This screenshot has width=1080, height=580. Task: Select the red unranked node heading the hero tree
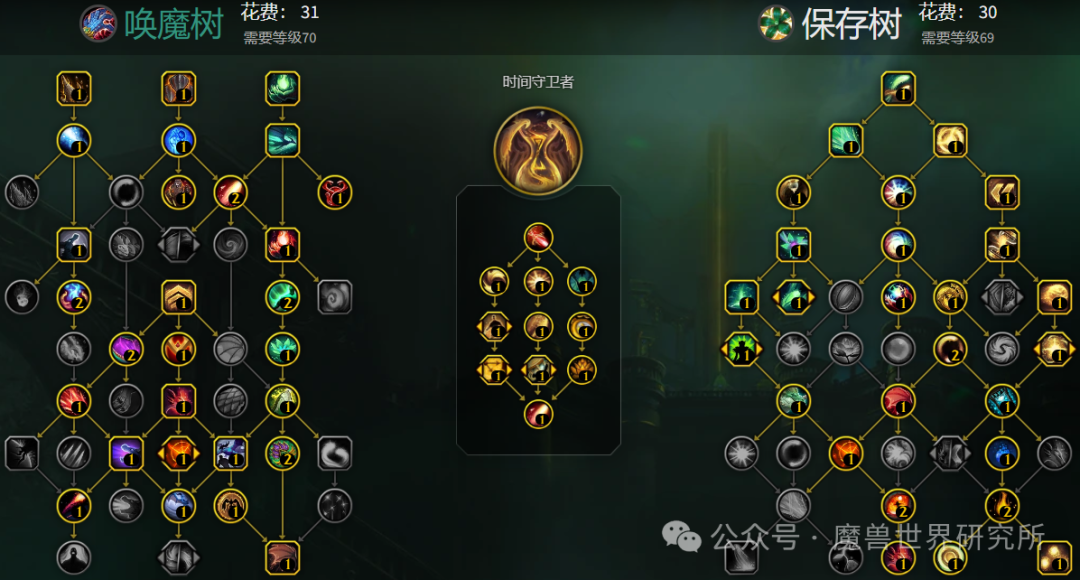pyautogui.click(x=538, y=238)
